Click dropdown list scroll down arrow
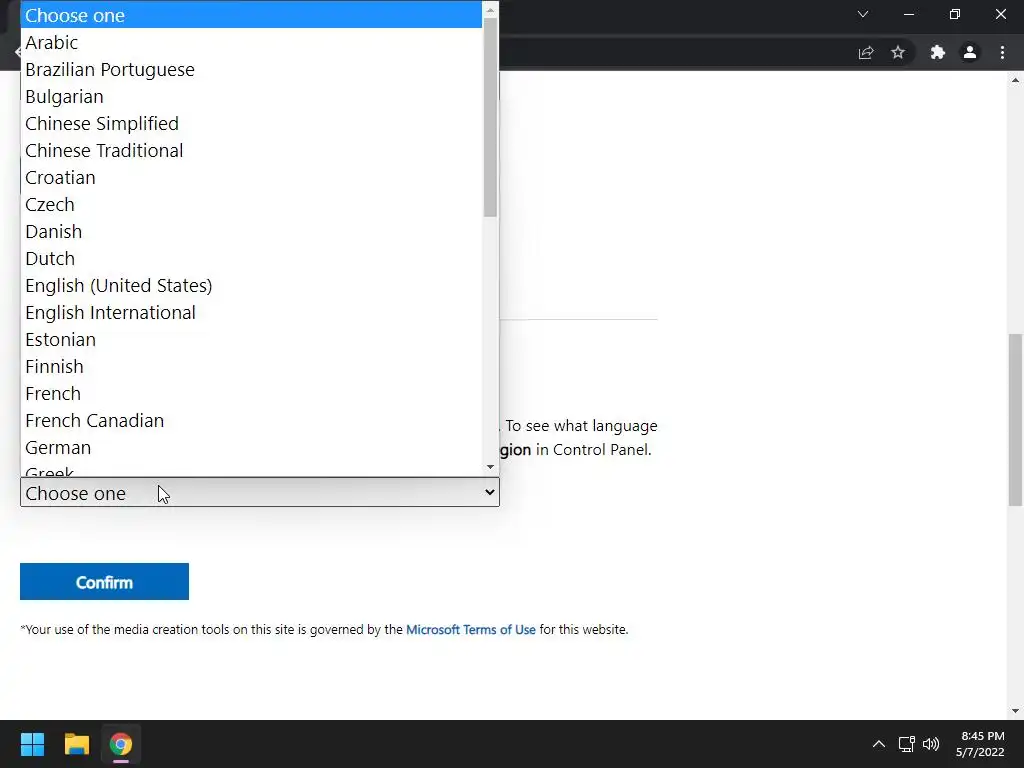Viewport: 1024px width, 768px height. tap(490, 467)
